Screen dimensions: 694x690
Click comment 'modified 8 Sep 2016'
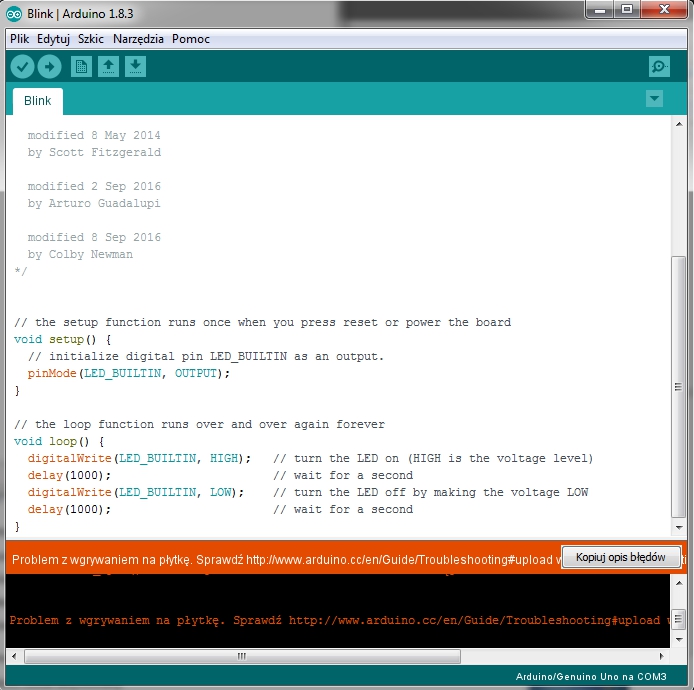(x=94, y=237)
